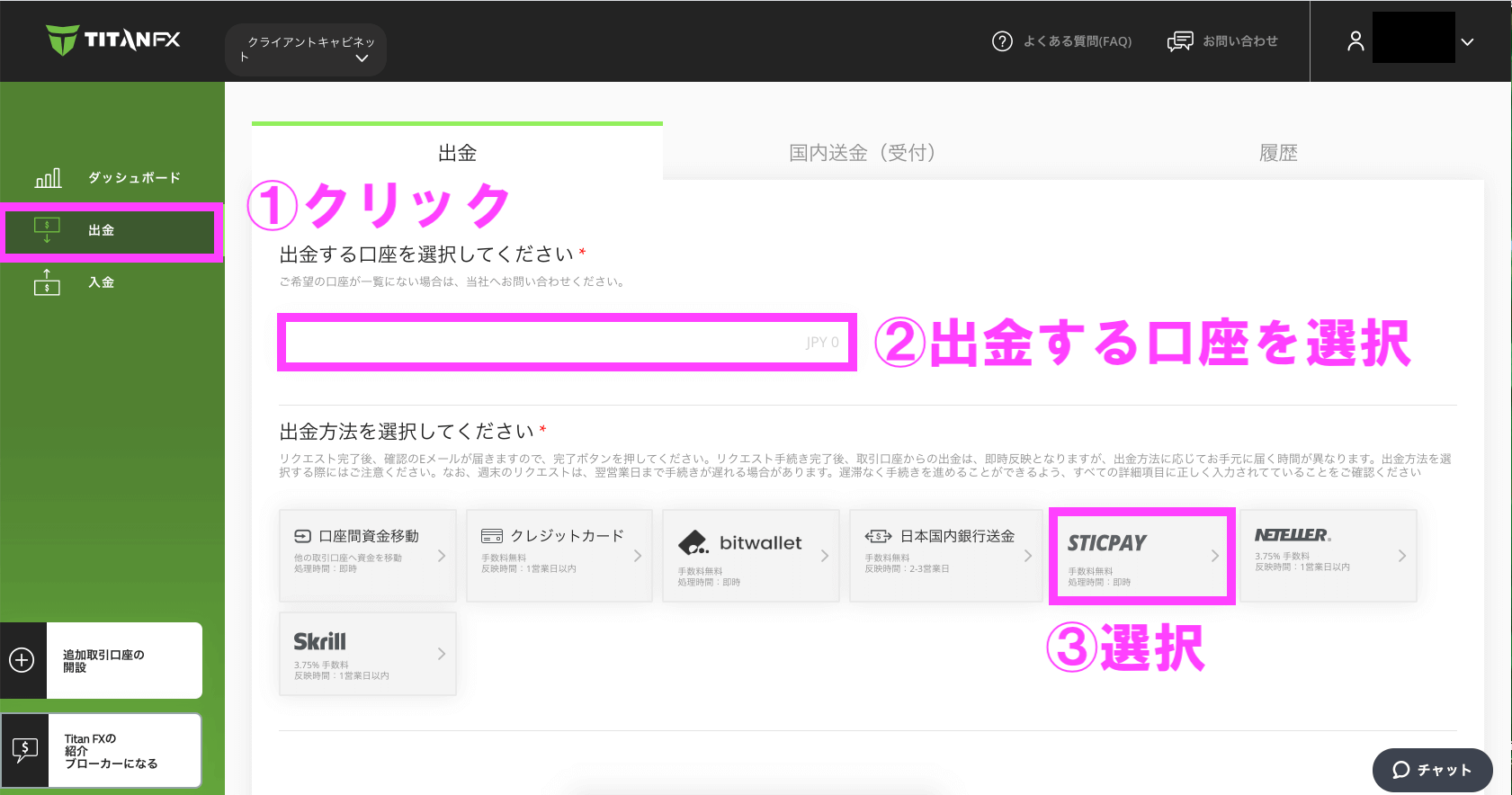
Task: Click the bank transfer money icon
Action: (878, 536)
